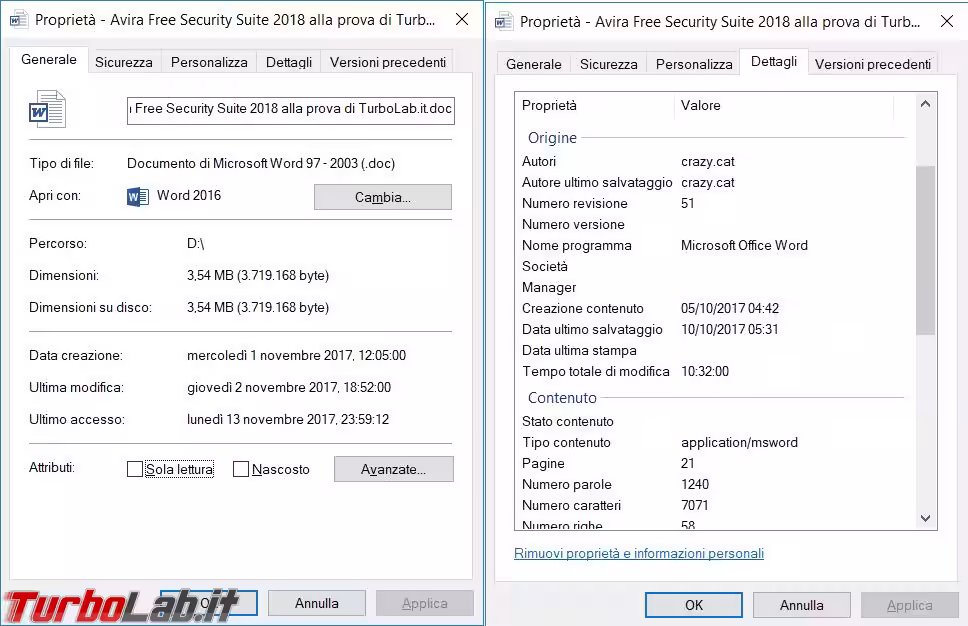Select Tempo totale di modifica 10:32:00
Screen dimensions: 968x626
pyautogui.click(x=705, y=372)
